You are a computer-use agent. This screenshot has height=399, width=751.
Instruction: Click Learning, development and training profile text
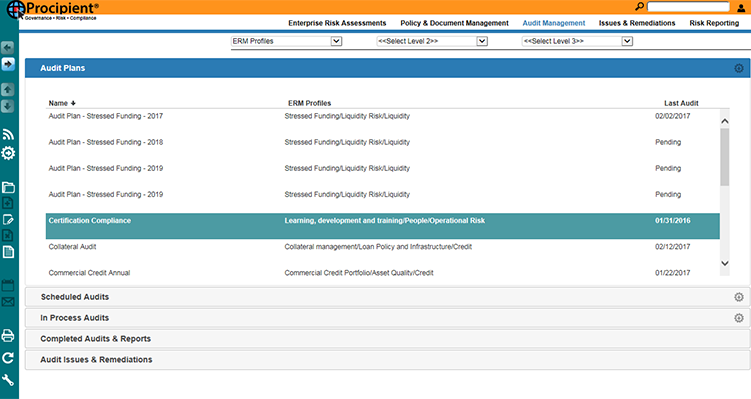click(x=385, y=221)
